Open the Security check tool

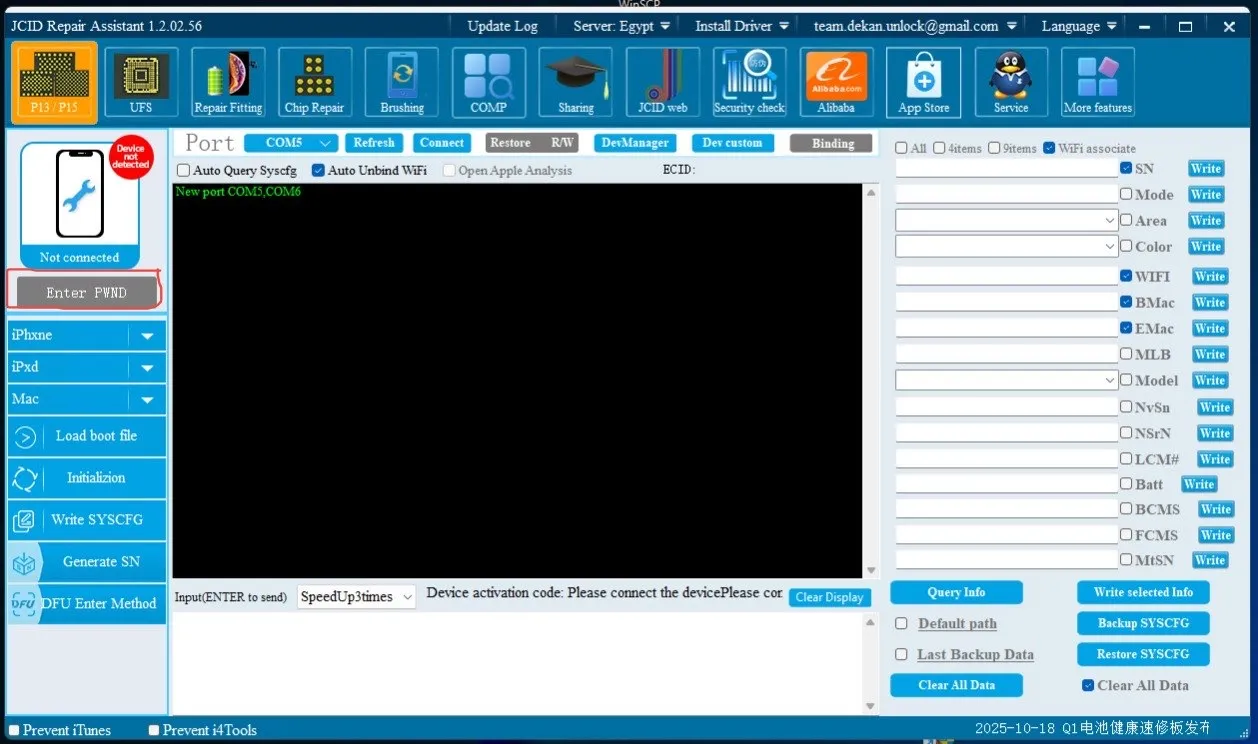coord(749,82)
